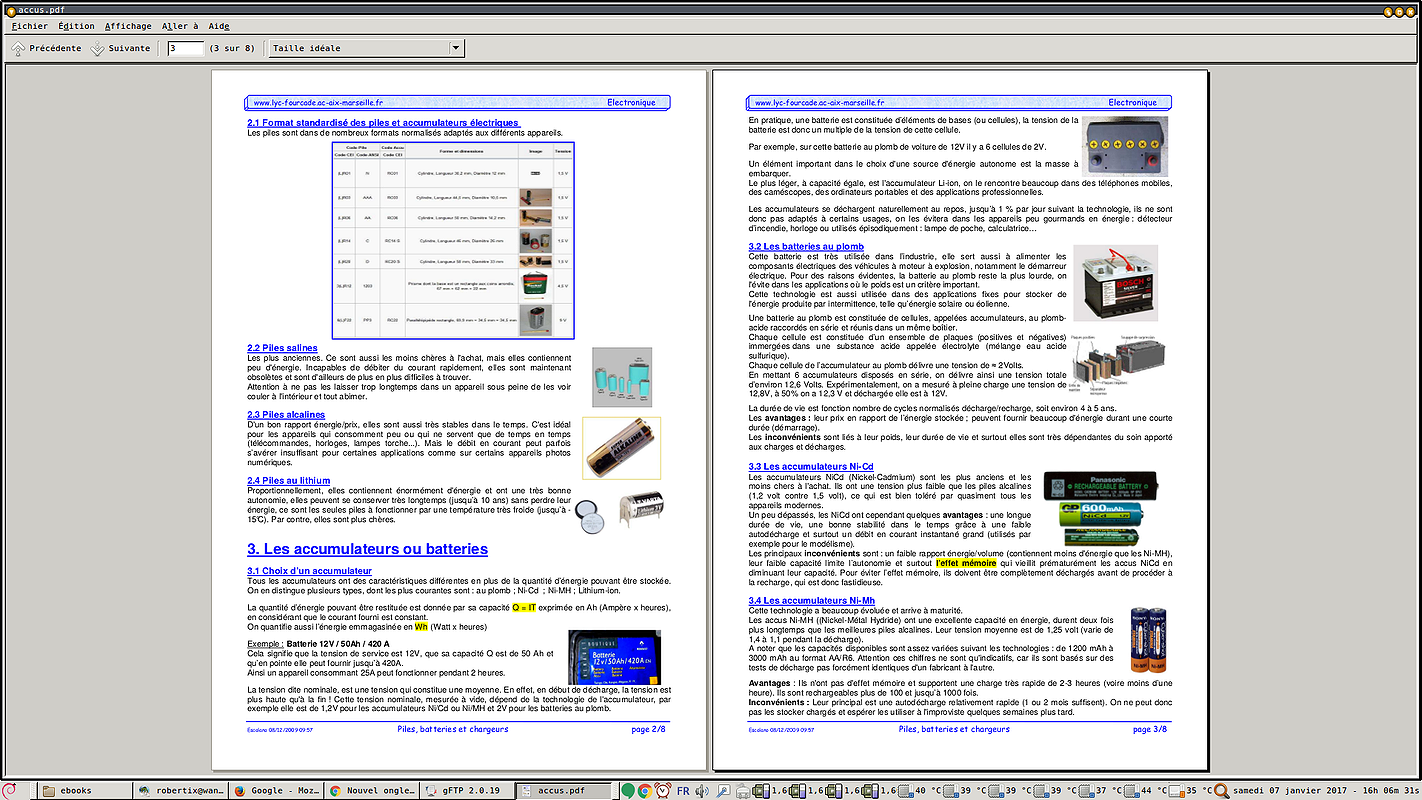The image size is (1422, 800).
Task: Click heading 3.4 Les accumulateurs Ni-Mh
Action: coord(812,600)
